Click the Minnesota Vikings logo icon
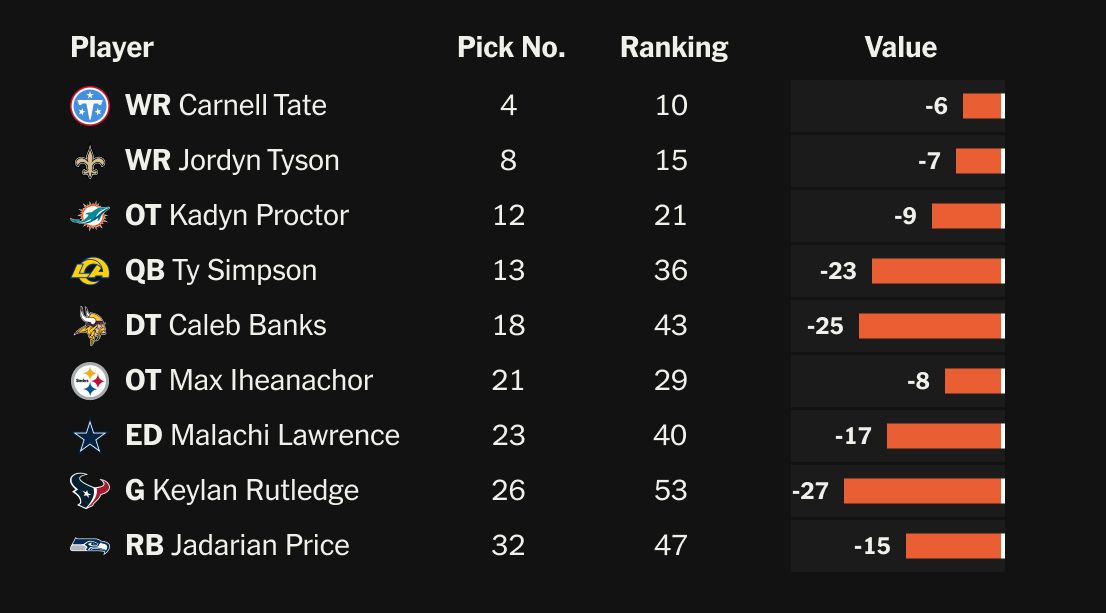Viewport: 1106px width, 613px height. point(90,326)
